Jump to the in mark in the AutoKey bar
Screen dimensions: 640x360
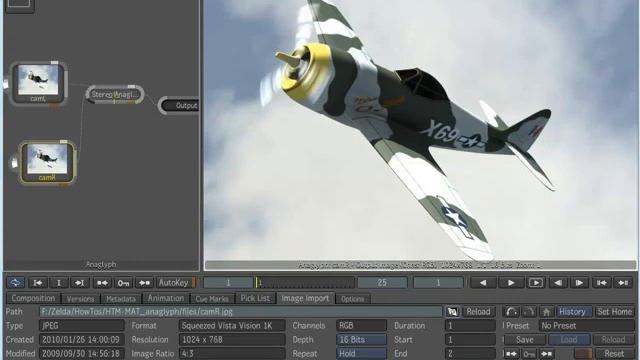click(38, 282)
